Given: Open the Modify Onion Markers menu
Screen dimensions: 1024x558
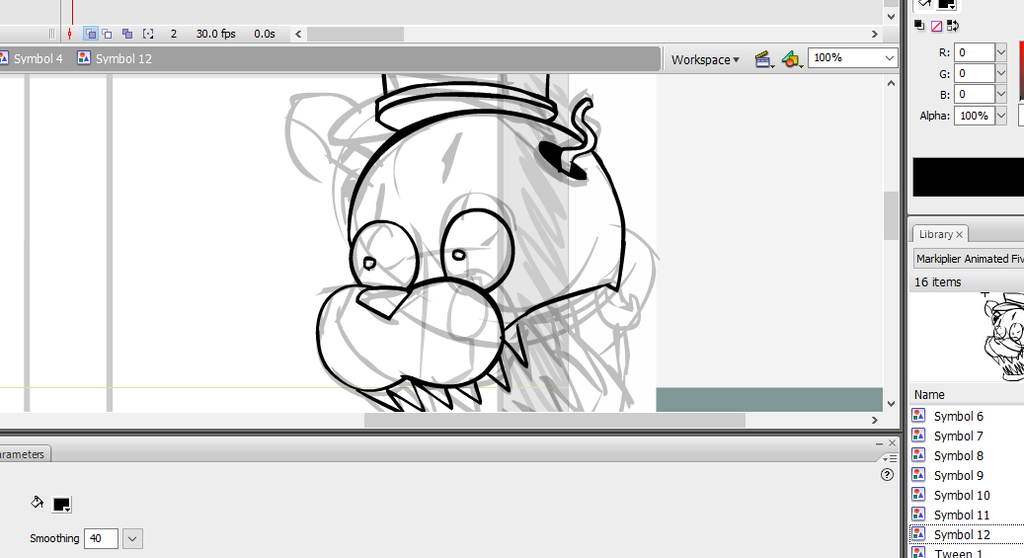Looking at the screenshot, I should (x=148, y=34).
